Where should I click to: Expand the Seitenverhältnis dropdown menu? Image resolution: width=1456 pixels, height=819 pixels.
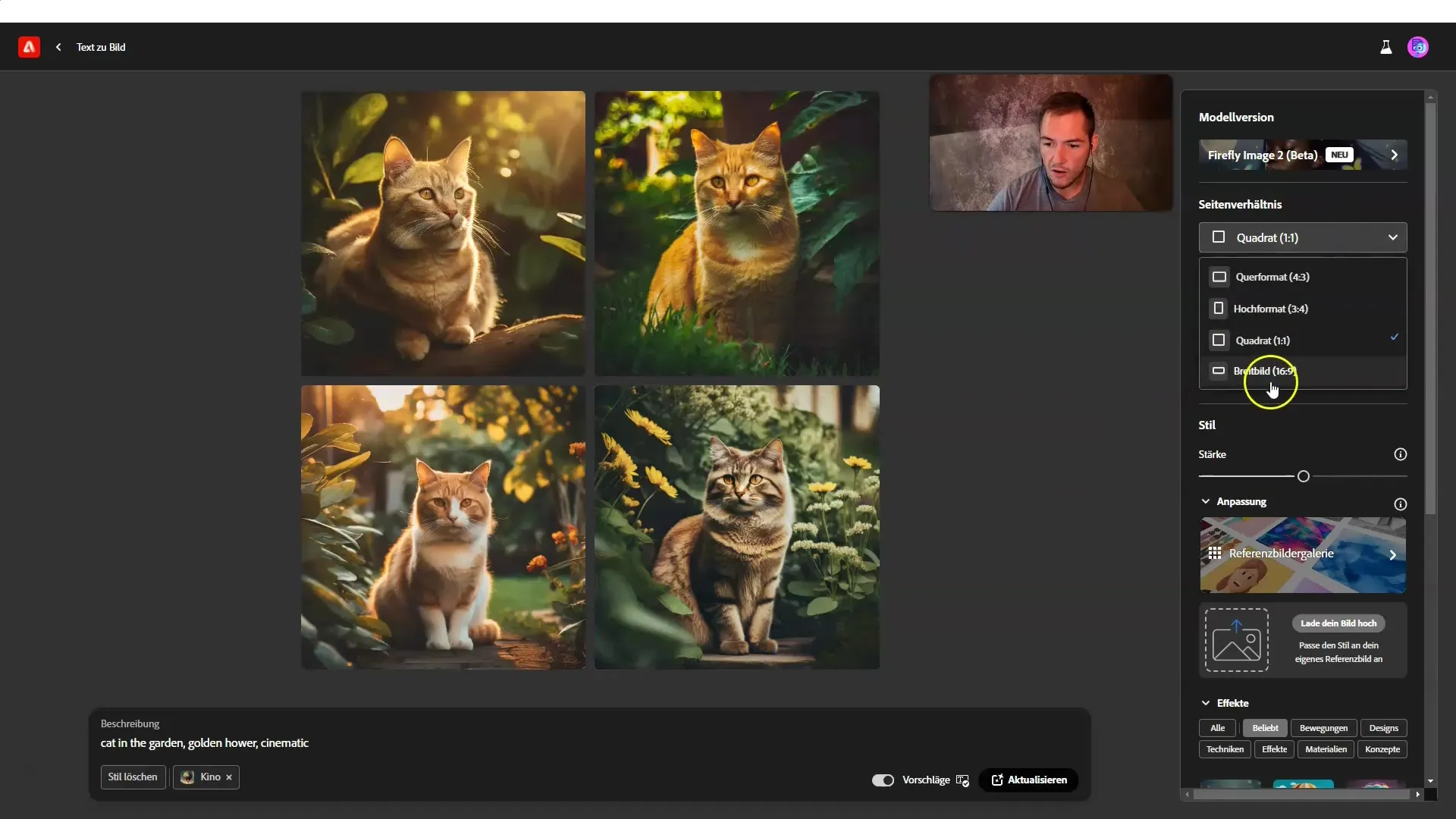coord(1302,237)
